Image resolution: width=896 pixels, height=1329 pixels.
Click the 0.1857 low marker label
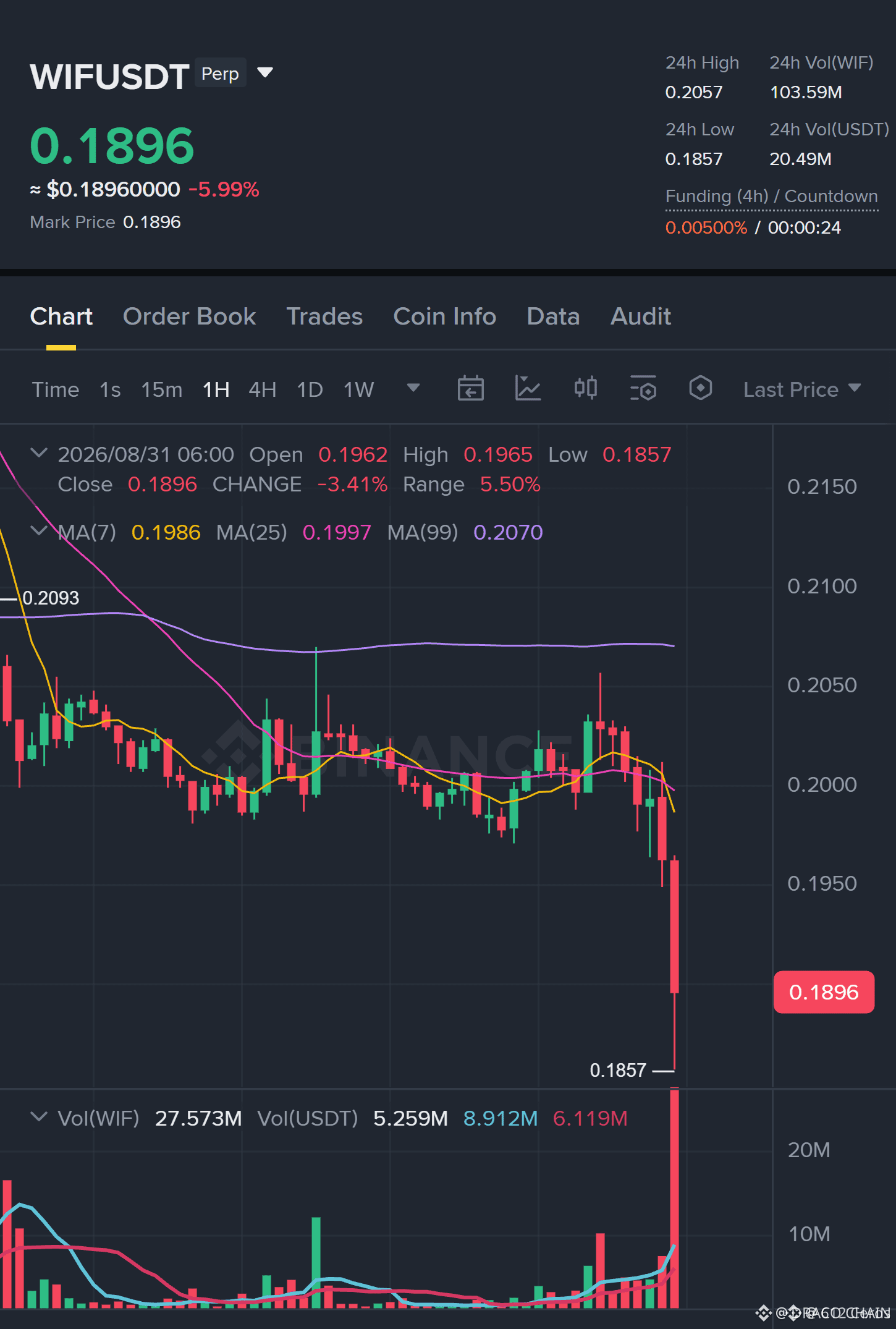(618, 1070)
